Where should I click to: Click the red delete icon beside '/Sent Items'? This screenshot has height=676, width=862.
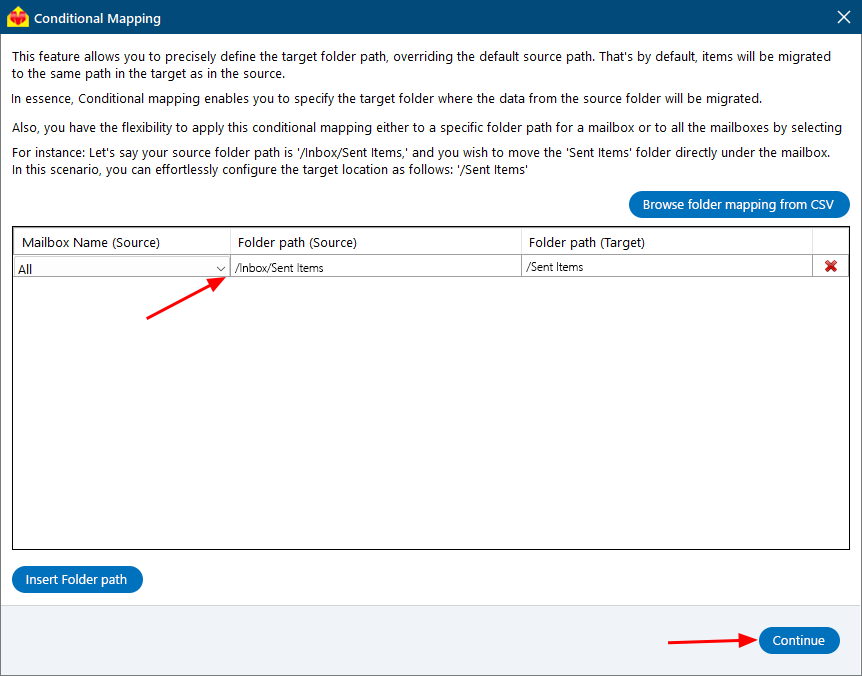(830, 266)
